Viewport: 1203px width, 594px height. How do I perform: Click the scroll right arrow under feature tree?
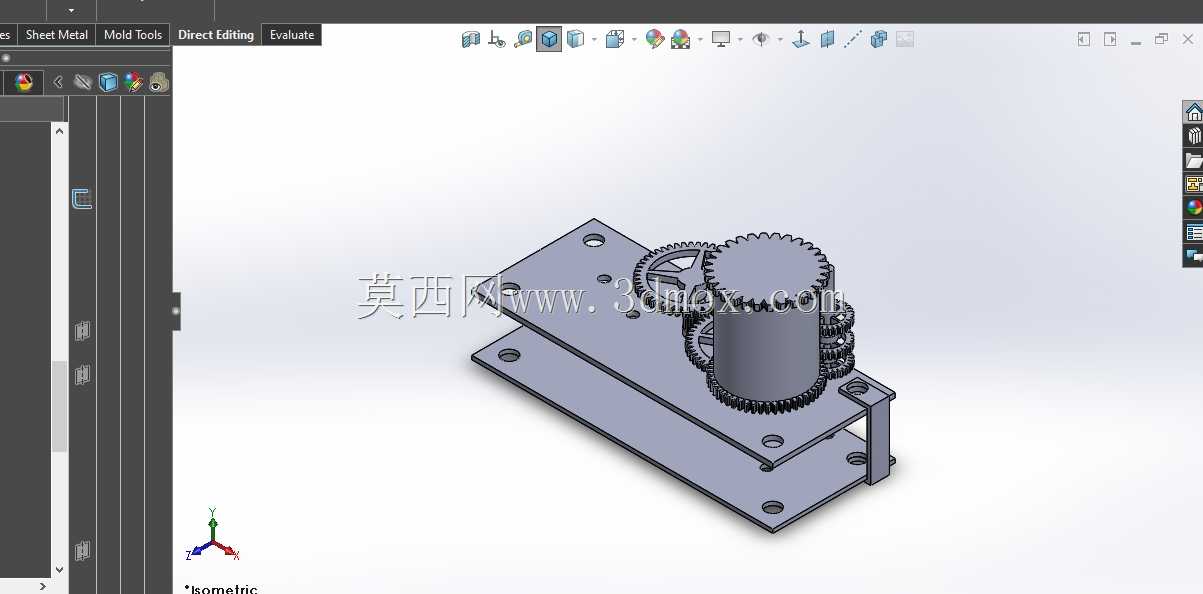pyautogui.click(x=43, y=586)
